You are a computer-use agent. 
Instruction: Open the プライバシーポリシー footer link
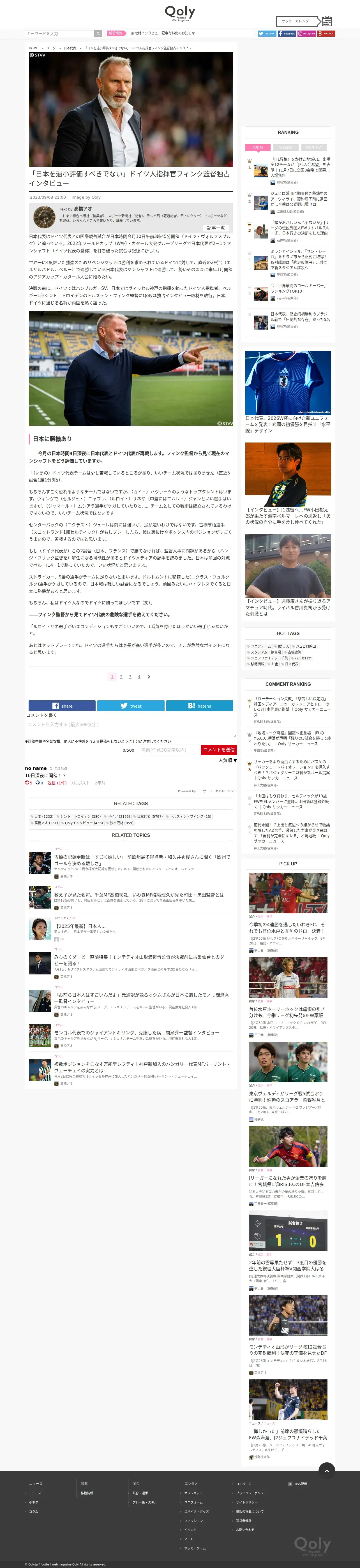pos(251,1493)
